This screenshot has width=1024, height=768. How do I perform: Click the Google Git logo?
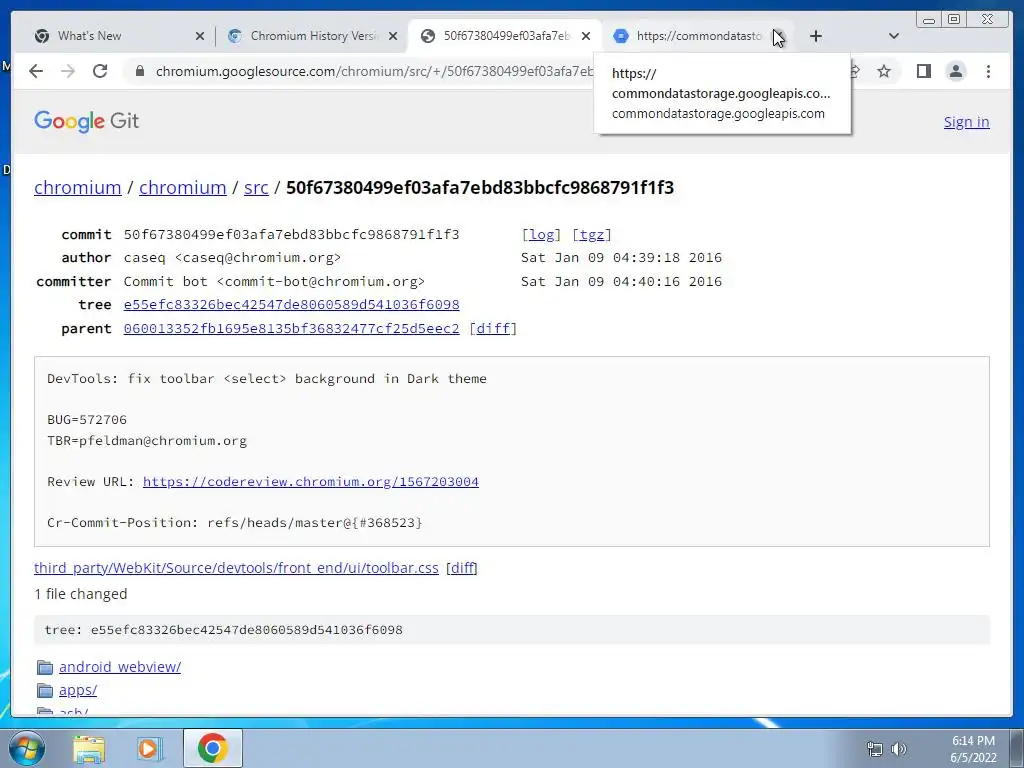click(86, 121)
